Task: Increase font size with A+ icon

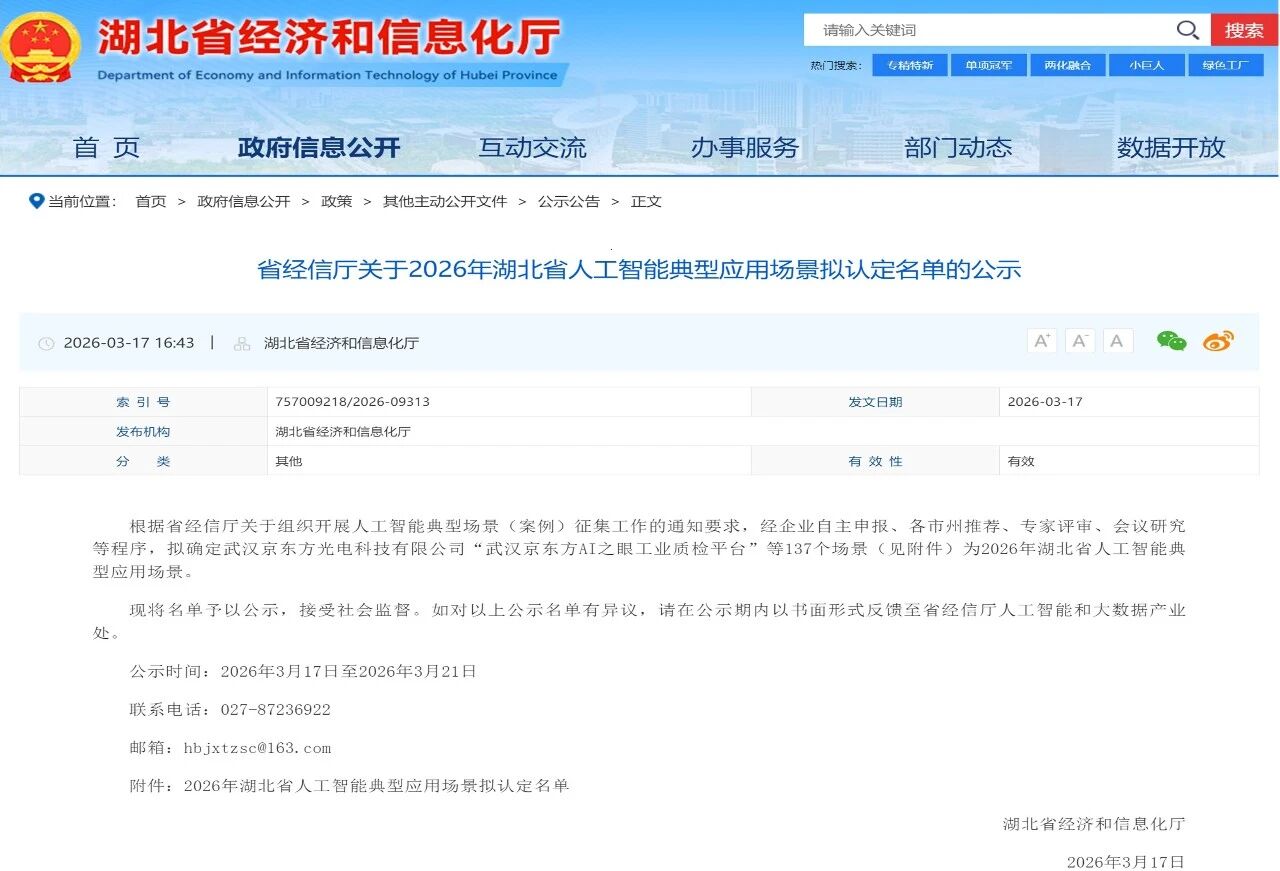Action: [1042, 341]
